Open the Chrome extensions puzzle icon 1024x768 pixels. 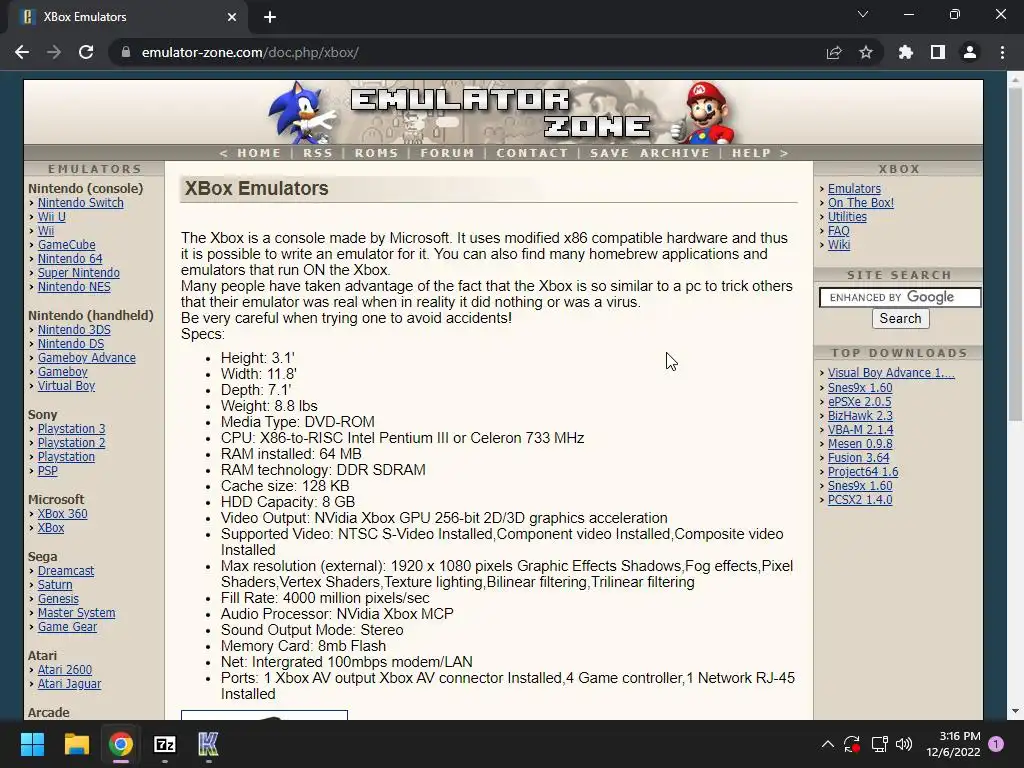[x=906, y=52]
